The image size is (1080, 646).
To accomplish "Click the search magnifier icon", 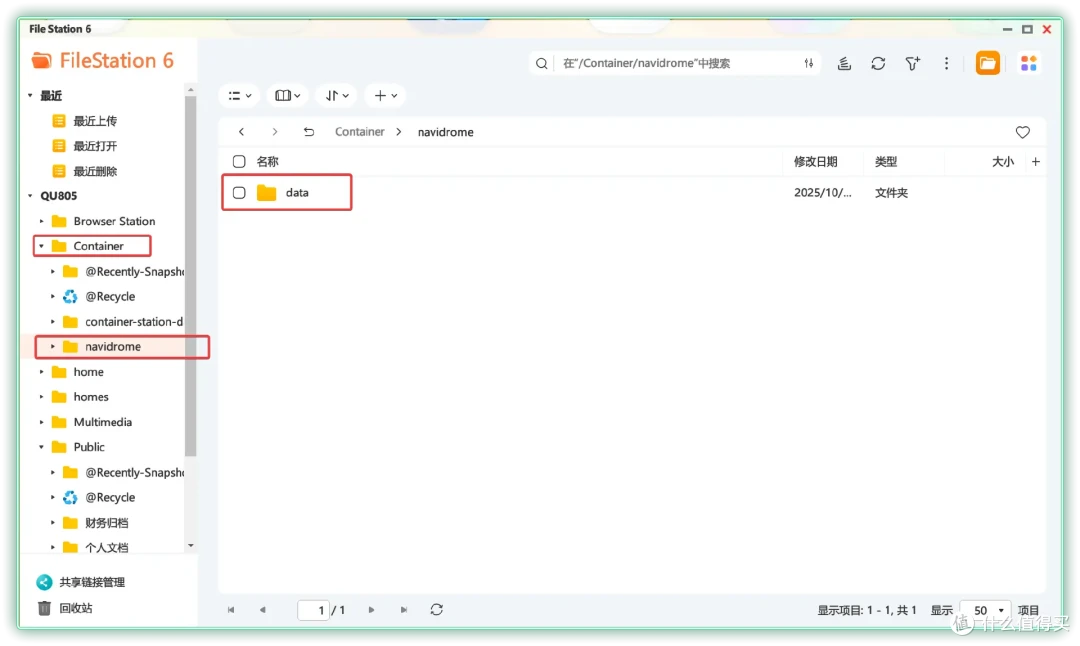I will (541, 63).
